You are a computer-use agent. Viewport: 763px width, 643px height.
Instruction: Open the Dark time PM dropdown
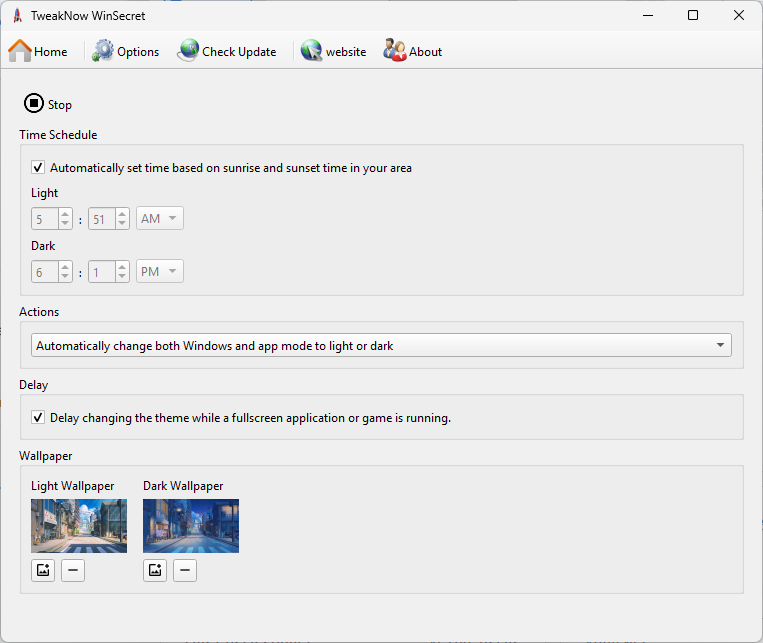tap(159, 272)
